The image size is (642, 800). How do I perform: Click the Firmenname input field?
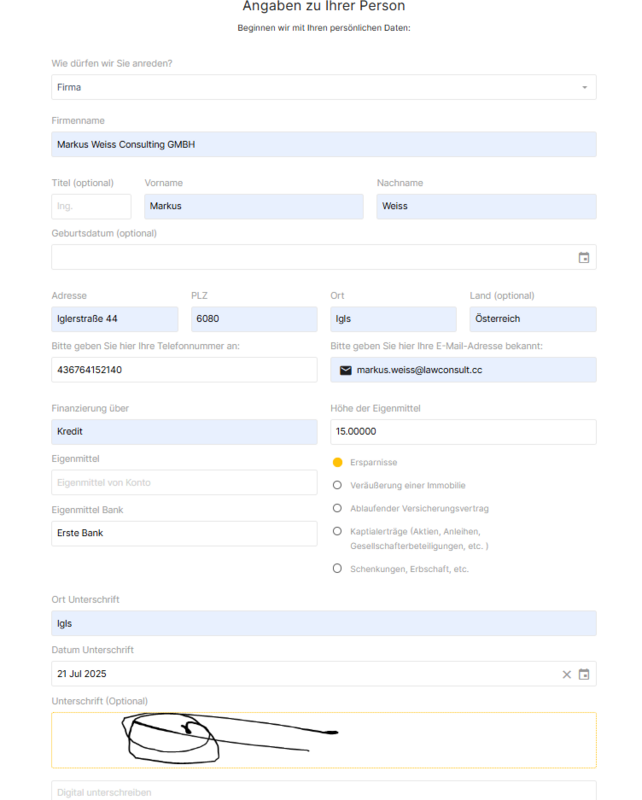pyautogui.click(x=323, y=144)
